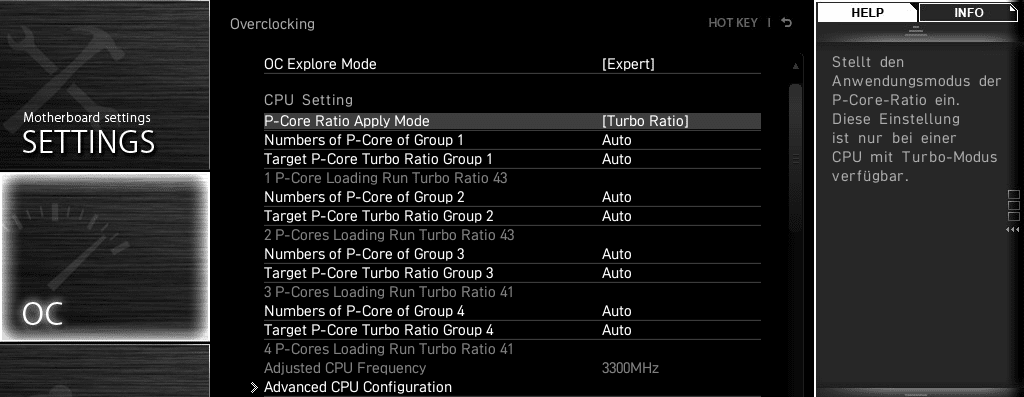This screenshot has width=1024, height=397.
Task: Switch to the HELP tab
Action: pyautogui.click(x=867, y=12)
